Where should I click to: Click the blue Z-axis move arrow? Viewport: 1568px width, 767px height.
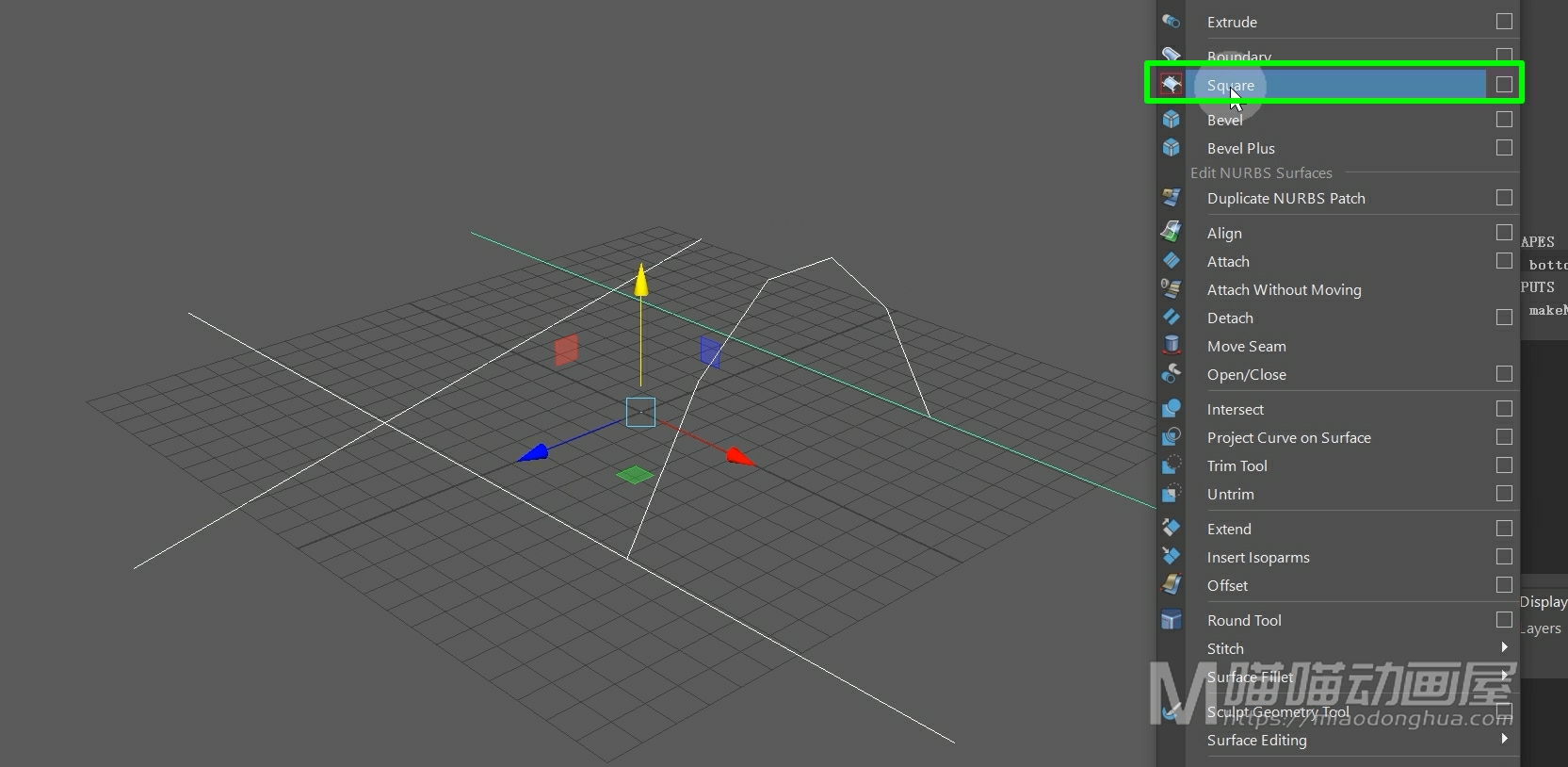point(533,453)
